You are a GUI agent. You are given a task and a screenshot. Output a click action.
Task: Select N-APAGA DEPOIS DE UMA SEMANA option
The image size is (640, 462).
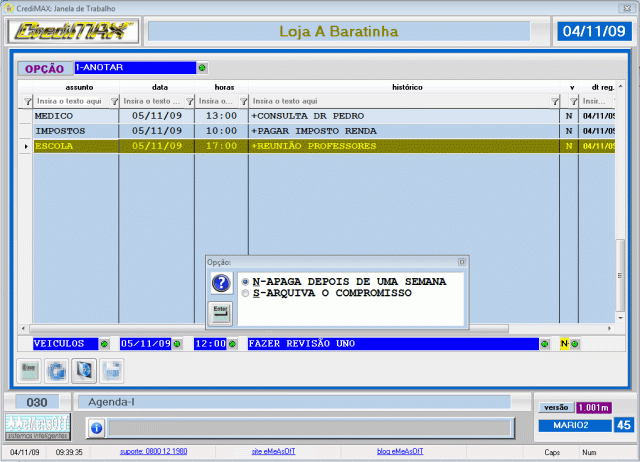245,282
